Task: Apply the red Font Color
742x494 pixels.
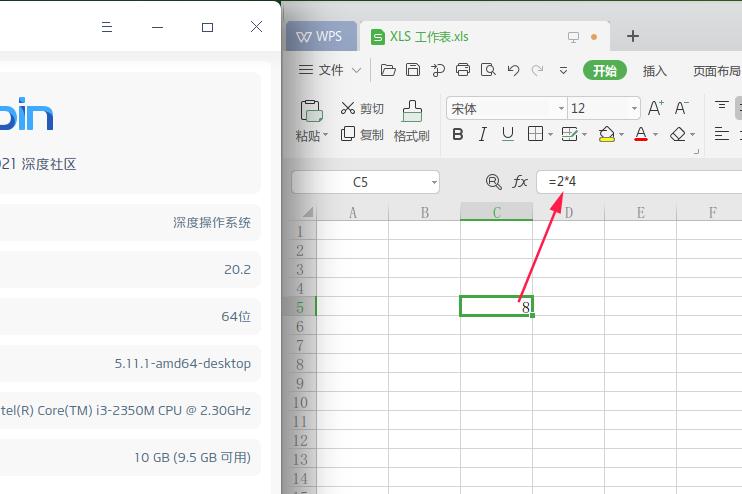Action: [x=641, y=134]
